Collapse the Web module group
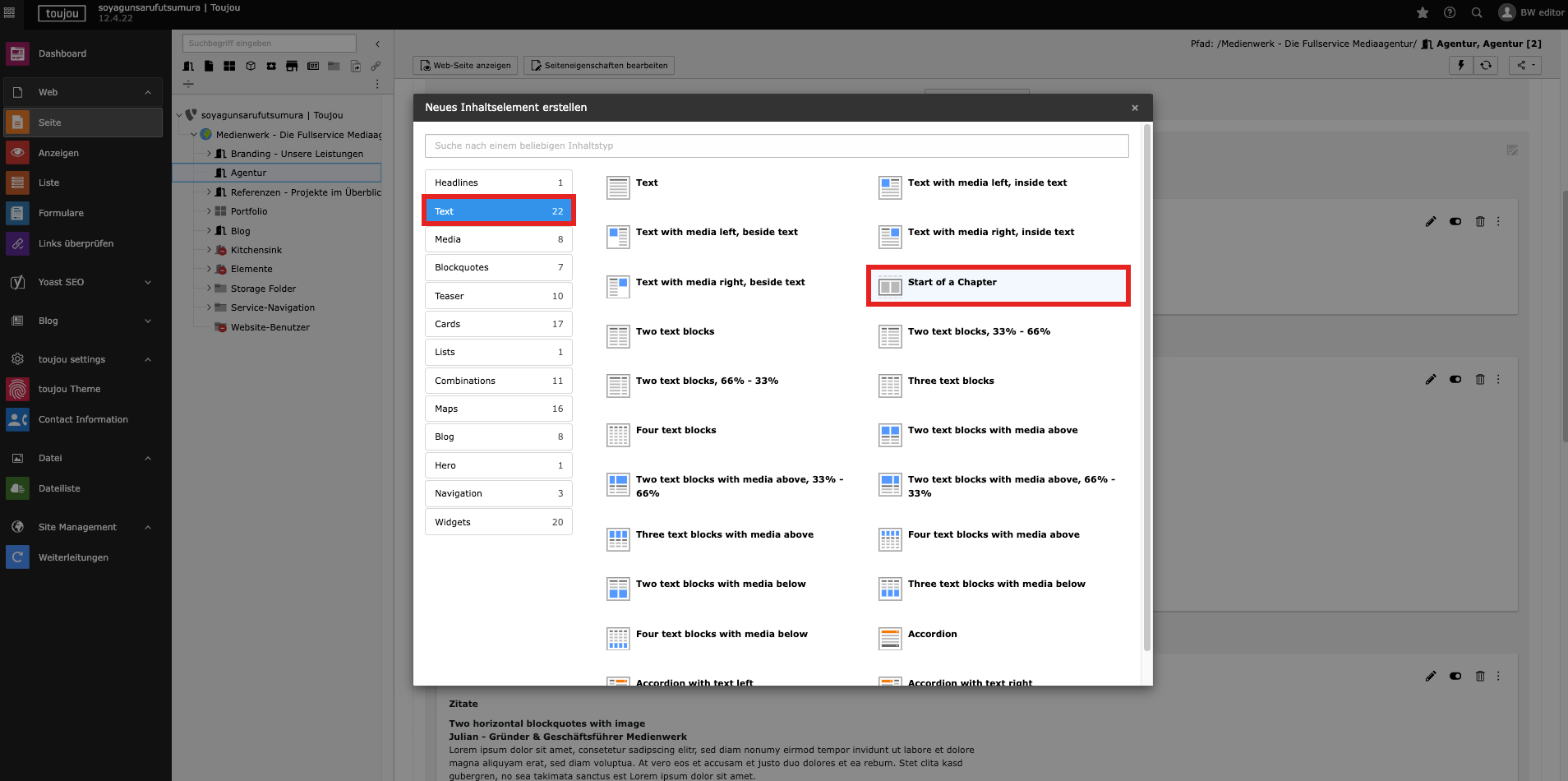The image size is (1568, 781). [x=148, y=92]
